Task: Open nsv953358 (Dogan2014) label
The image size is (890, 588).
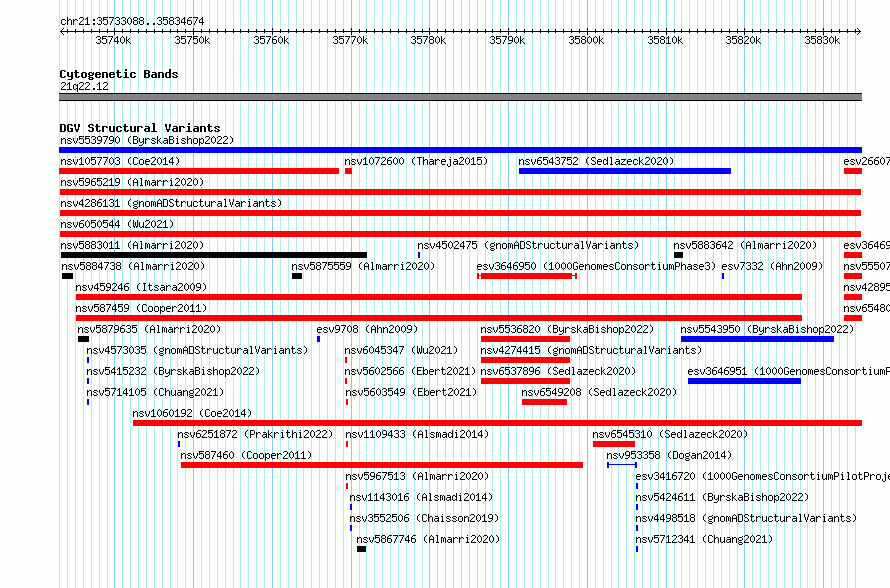Action: (669, 455)
